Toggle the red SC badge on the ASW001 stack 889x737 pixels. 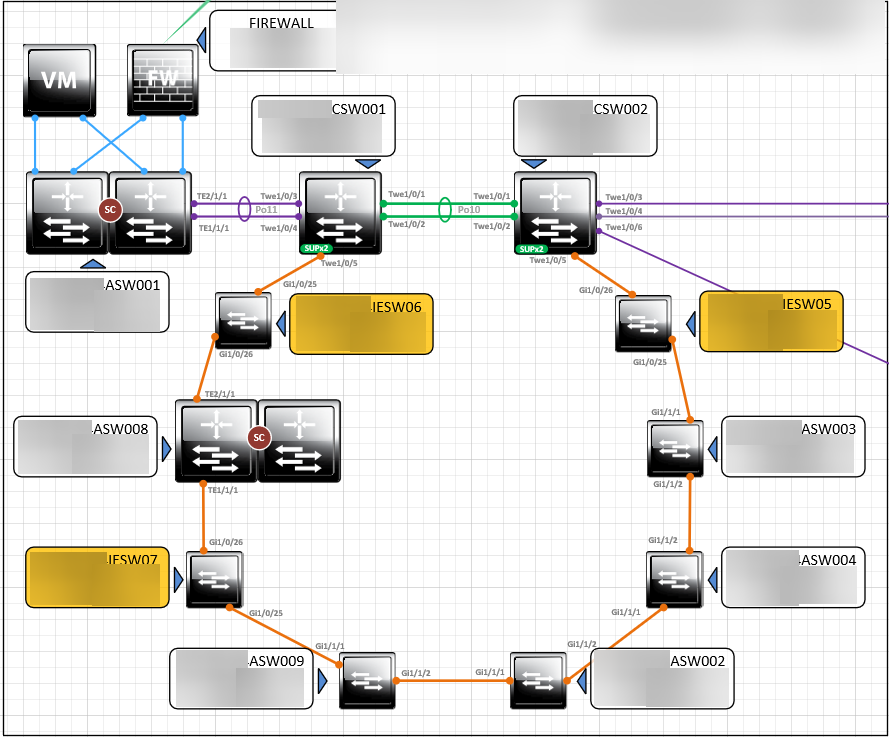[109, 211]
